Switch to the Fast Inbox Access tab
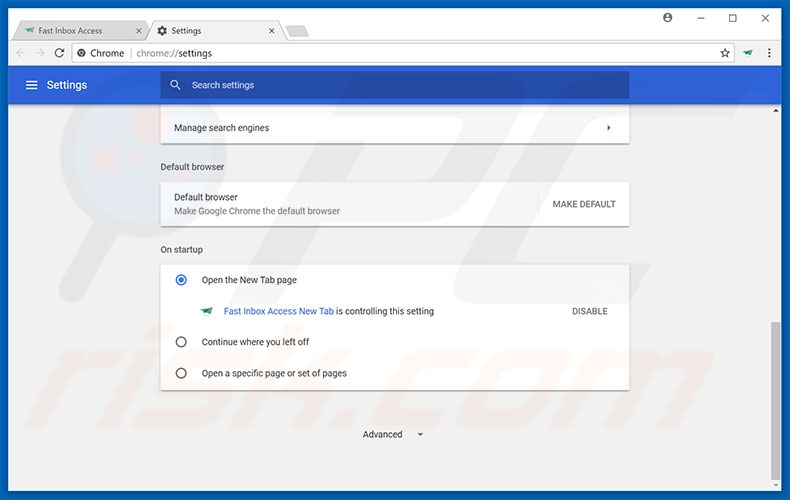Screen dimensions: 790x500 (80, 31)
